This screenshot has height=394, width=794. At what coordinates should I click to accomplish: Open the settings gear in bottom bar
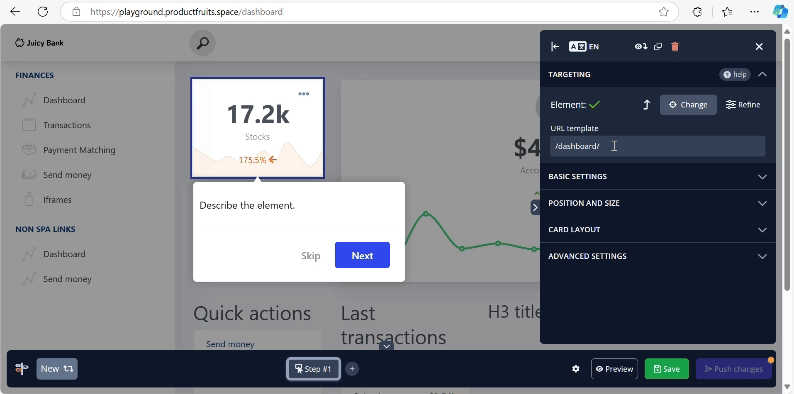pos(576,369)
